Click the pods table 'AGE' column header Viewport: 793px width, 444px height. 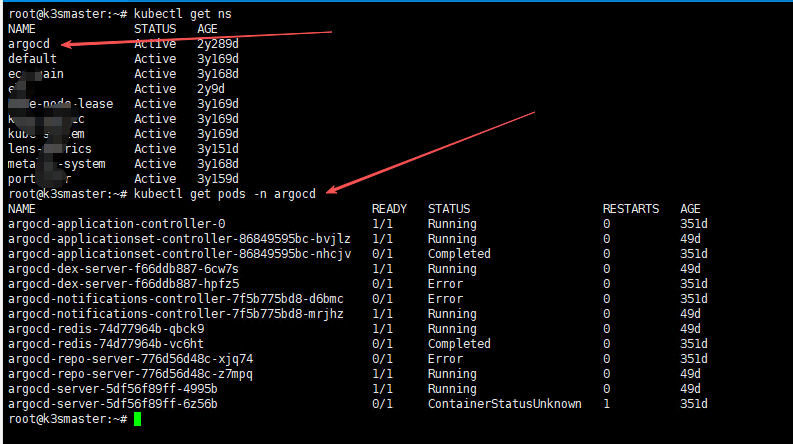coord(690,209)
